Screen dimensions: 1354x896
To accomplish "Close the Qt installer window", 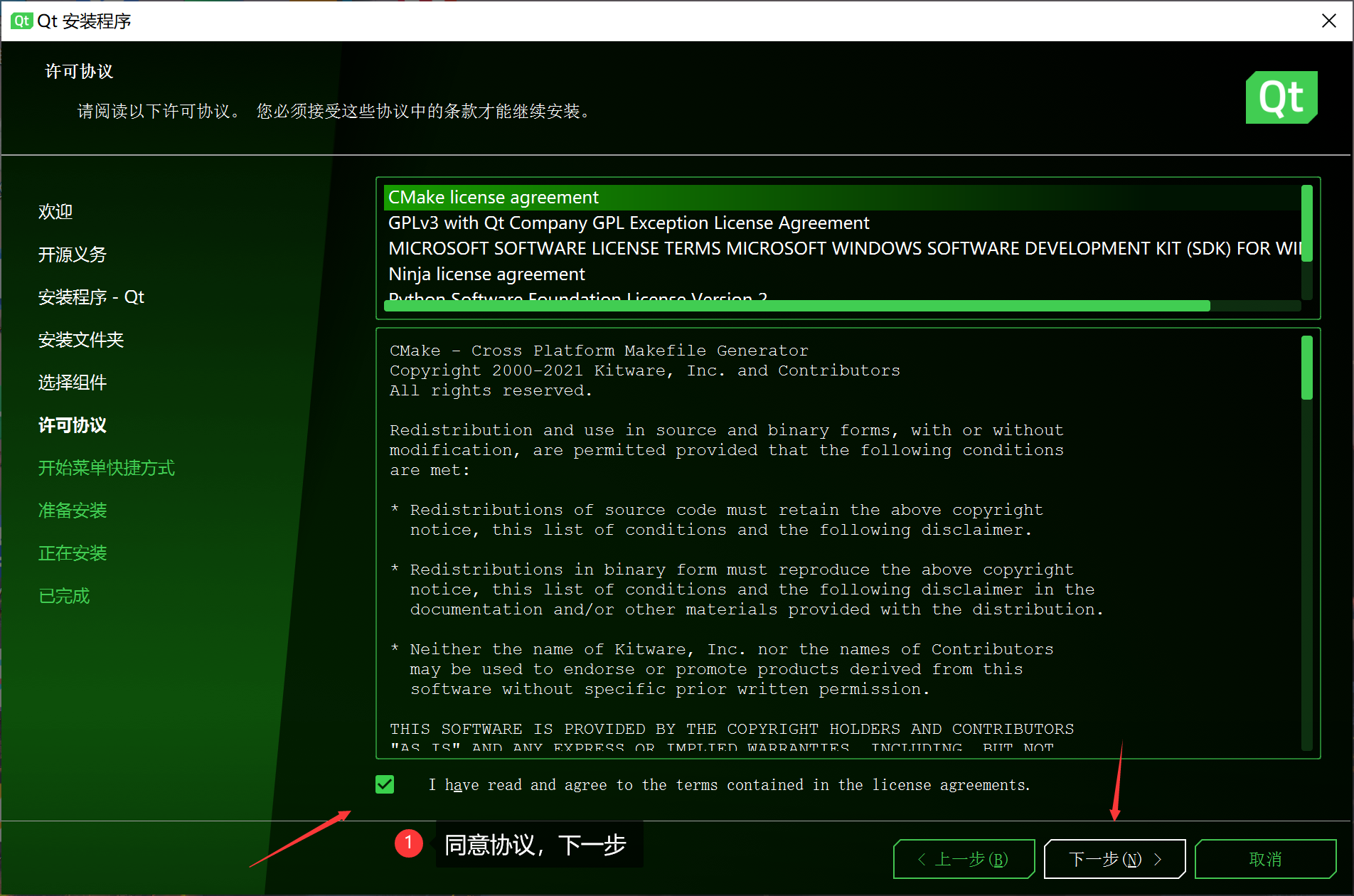I will pos(1328,21).
